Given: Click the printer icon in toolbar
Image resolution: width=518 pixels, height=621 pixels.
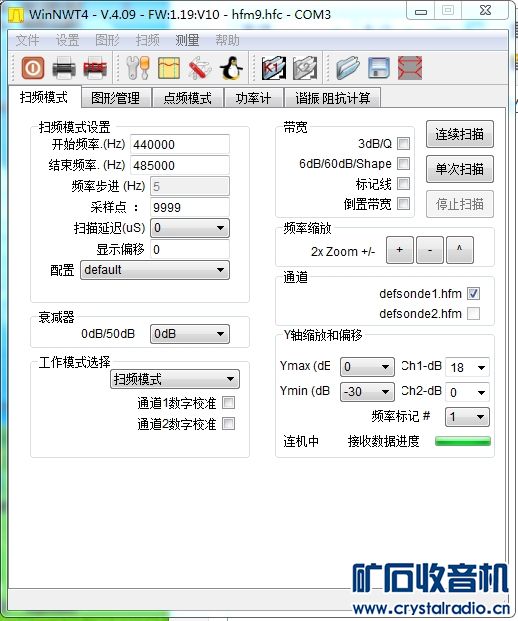Looking at the screenshot, I should tap(63, 68).
